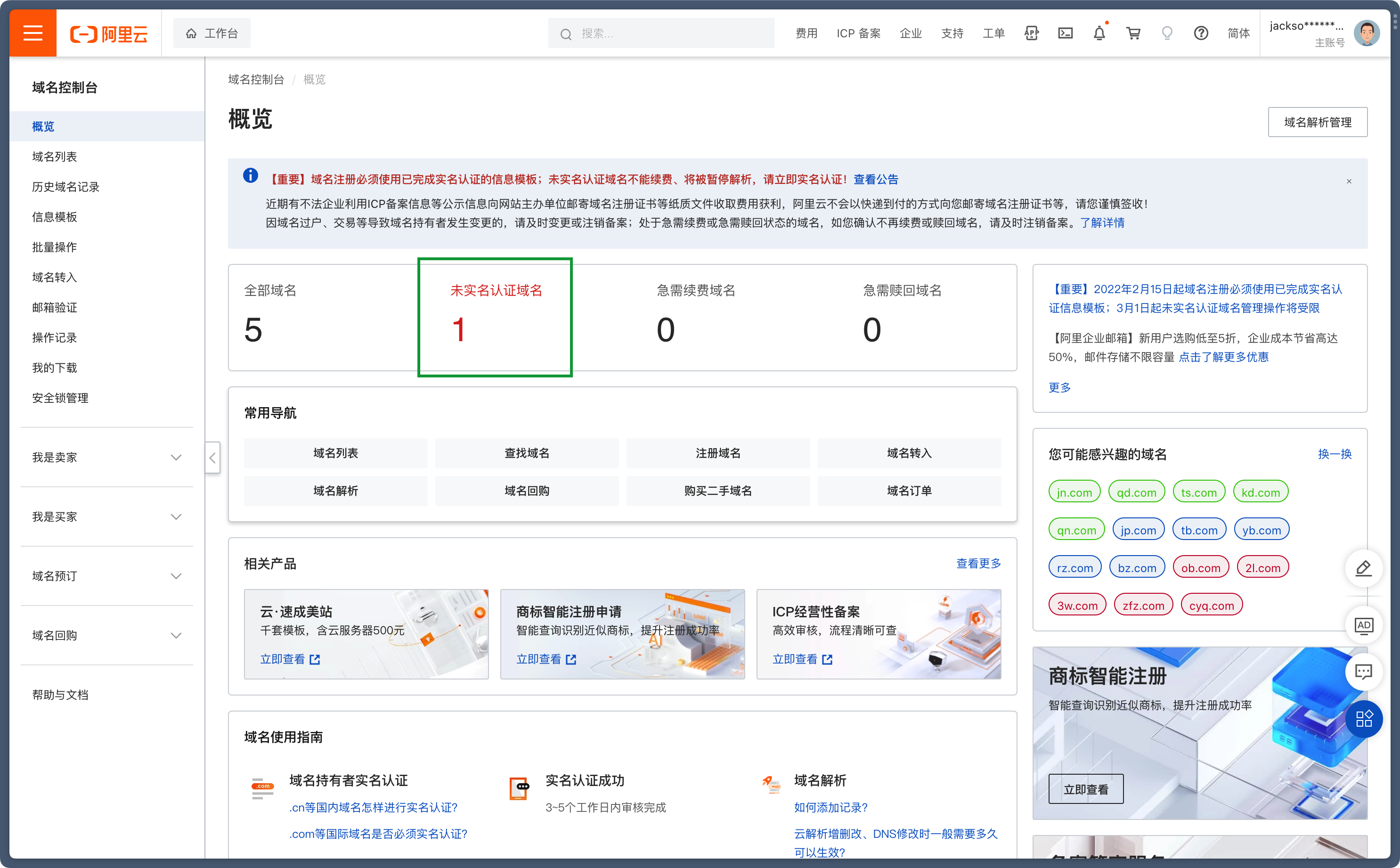Launch Cloud Shell terminal icon
Image resolution: width=1400 pixels, height=868 pixels.
[x=1066, y=33]
